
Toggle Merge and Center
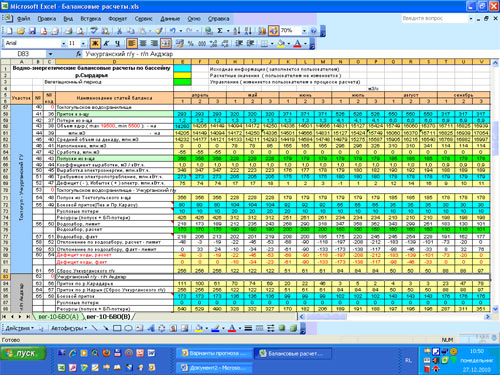166,43
